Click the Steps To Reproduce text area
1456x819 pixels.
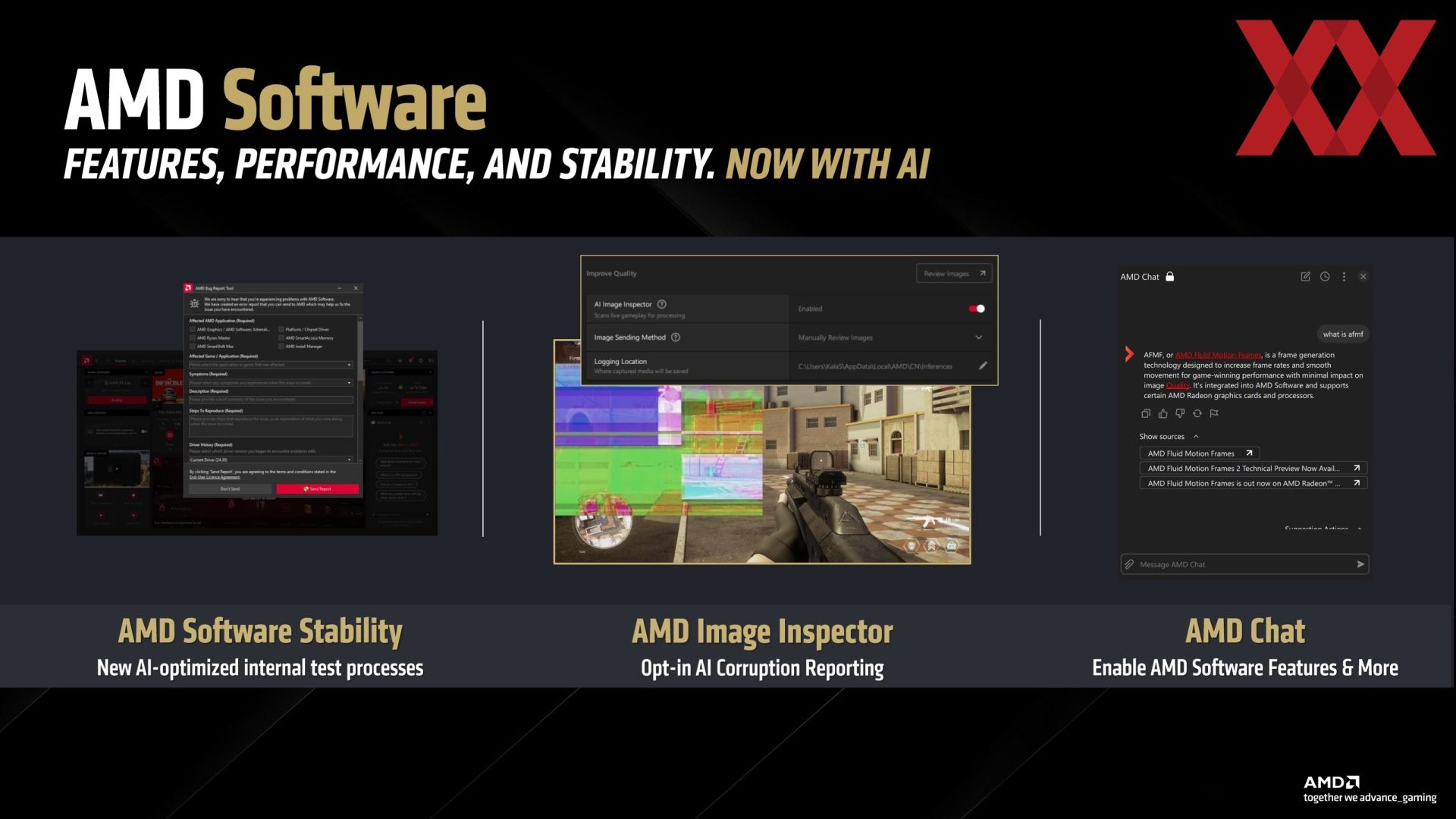(x=271, y=425)
